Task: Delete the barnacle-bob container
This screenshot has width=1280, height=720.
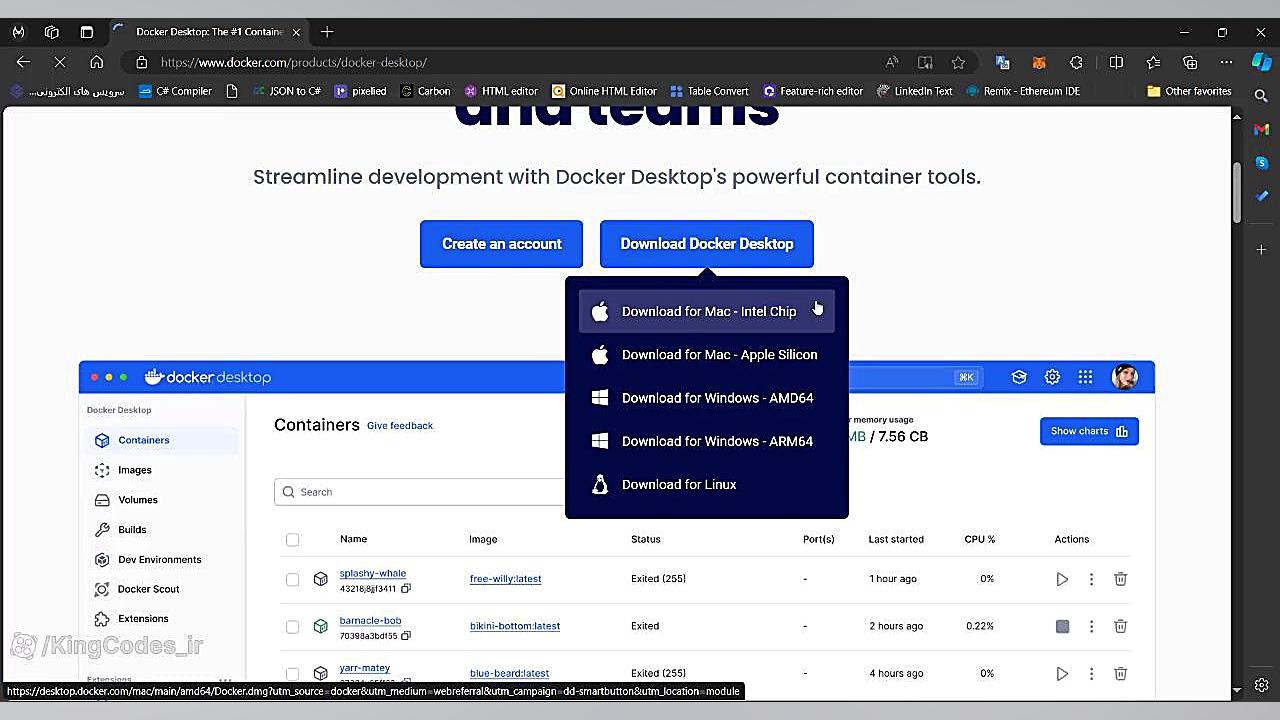Action: pos(1120,626)
